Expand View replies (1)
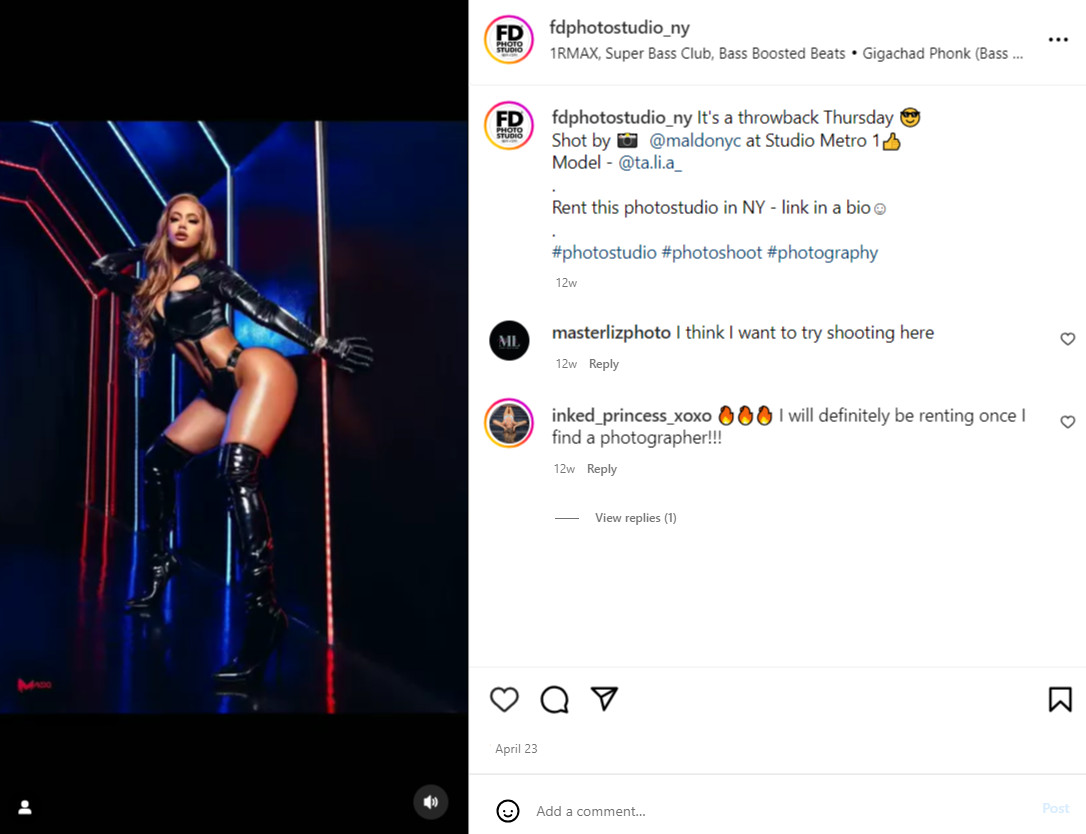This screenshot has width=1086, height=834. (x=635, y=518)
